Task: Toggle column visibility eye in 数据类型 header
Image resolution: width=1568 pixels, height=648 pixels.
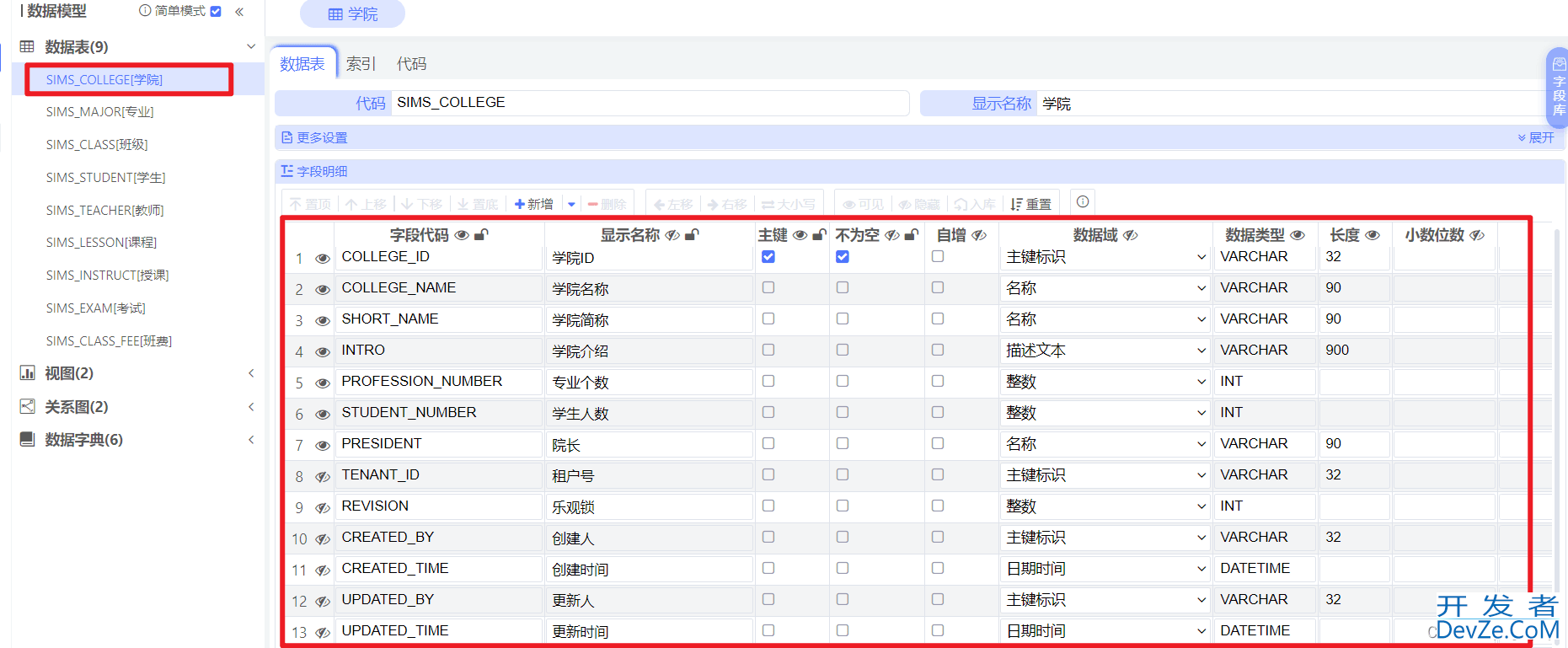Action: click(x=1298, y=235)
